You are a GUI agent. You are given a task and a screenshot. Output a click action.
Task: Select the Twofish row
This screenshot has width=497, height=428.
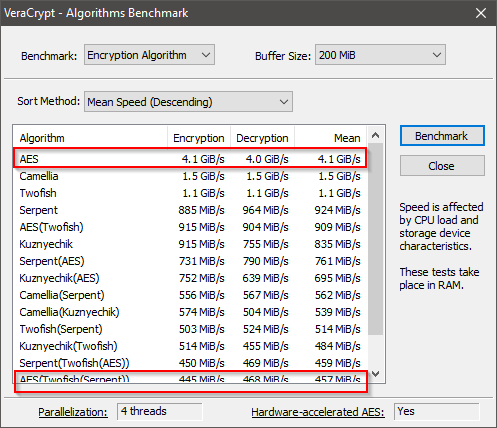tap(190, 193)
